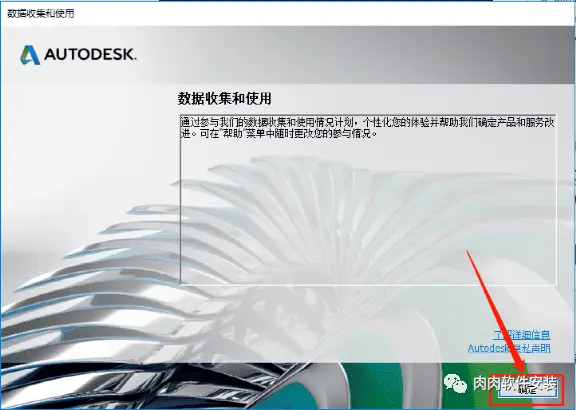Click the 数据收集和使用 description text box
Screen dimensions: 576x410
click(x=368, y=199)
